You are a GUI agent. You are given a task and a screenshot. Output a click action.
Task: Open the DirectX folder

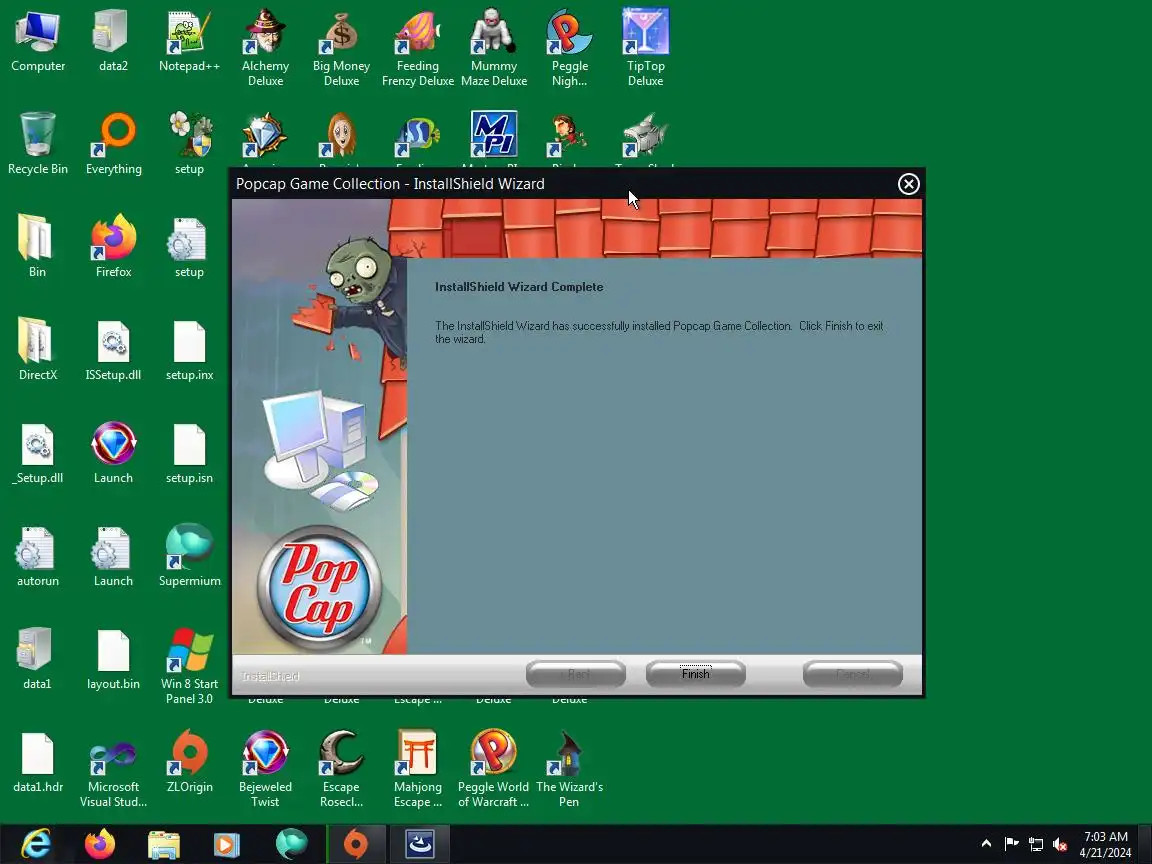[37, 350]
